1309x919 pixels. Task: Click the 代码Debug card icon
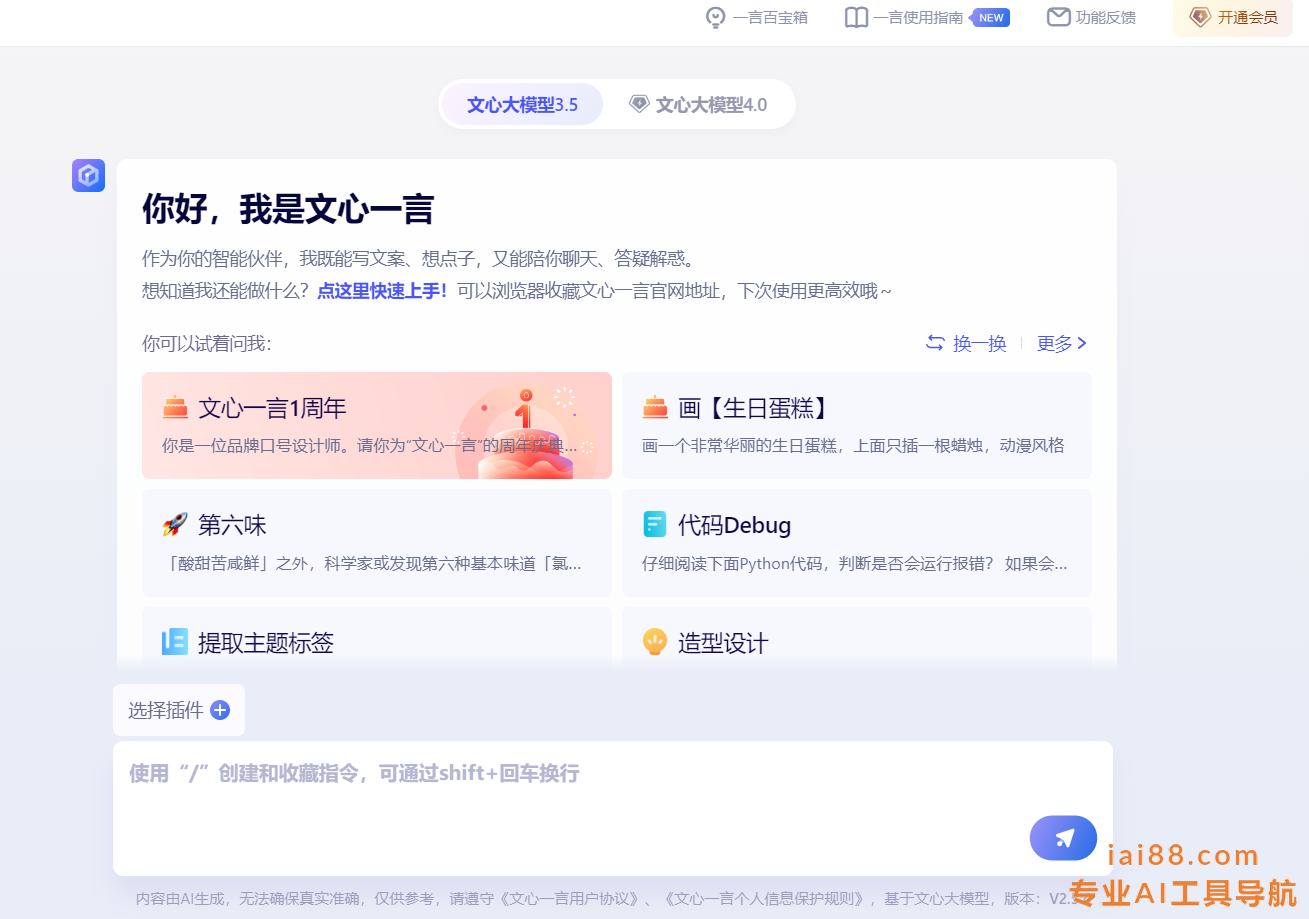click(x=654, y=525)
